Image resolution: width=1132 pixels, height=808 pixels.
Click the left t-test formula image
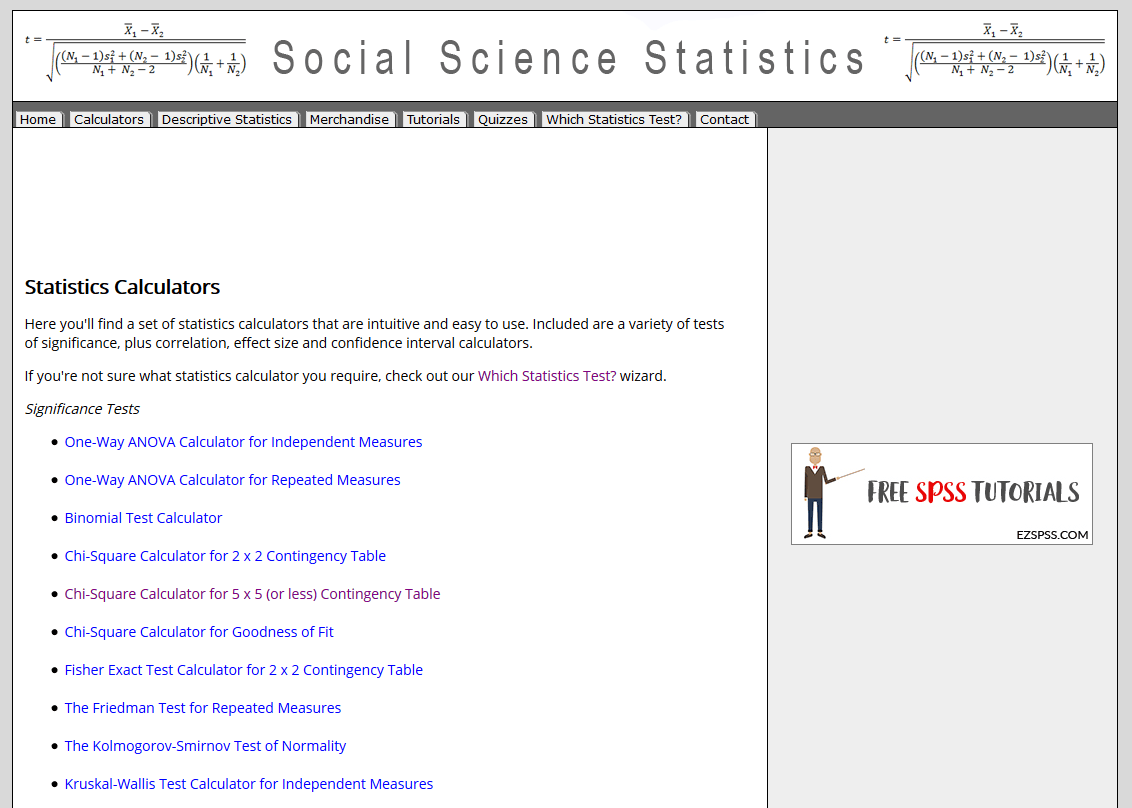tap(136, 52)
